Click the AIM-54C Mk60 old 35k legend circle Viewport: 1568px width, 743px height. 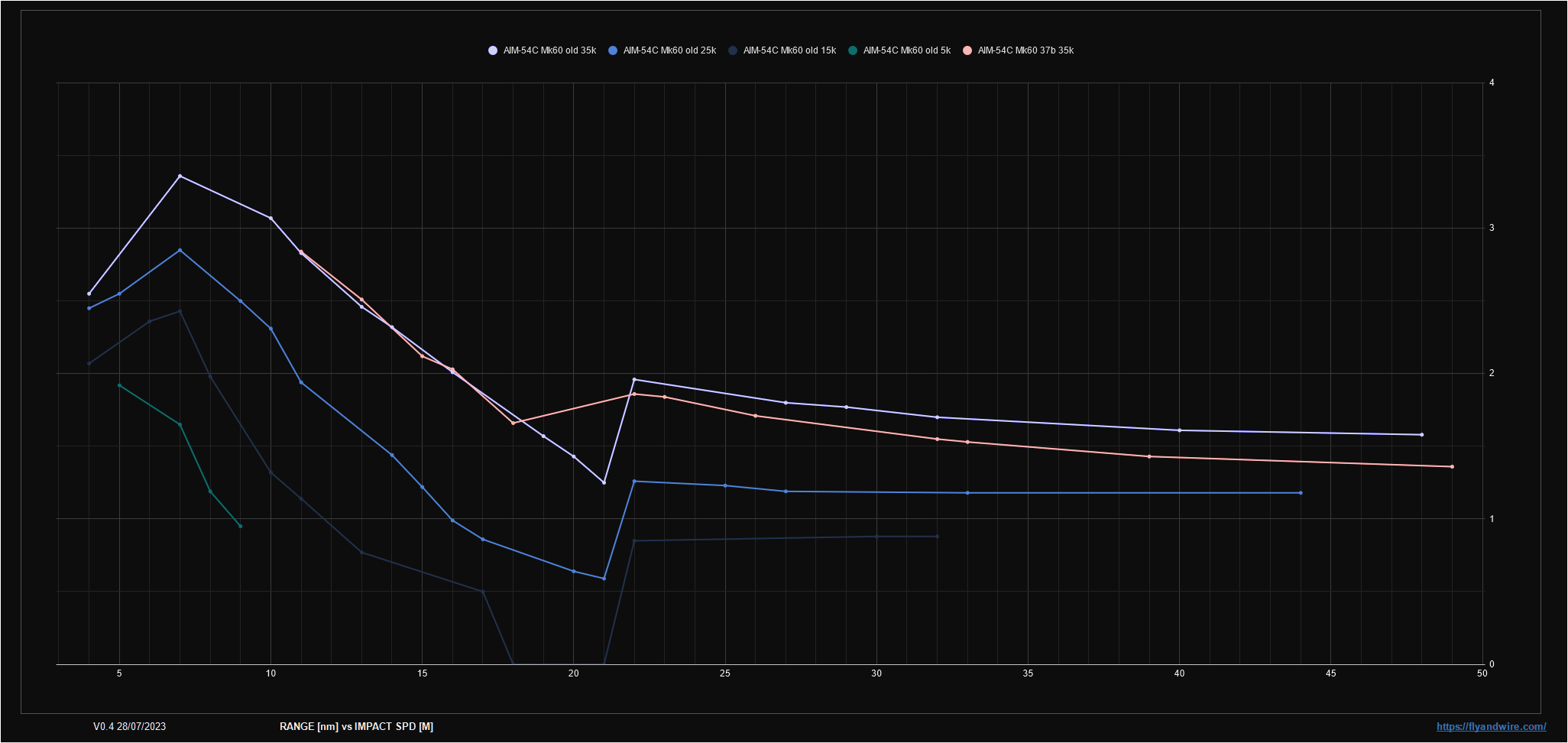pyautogui.click(x=493, y=50)
